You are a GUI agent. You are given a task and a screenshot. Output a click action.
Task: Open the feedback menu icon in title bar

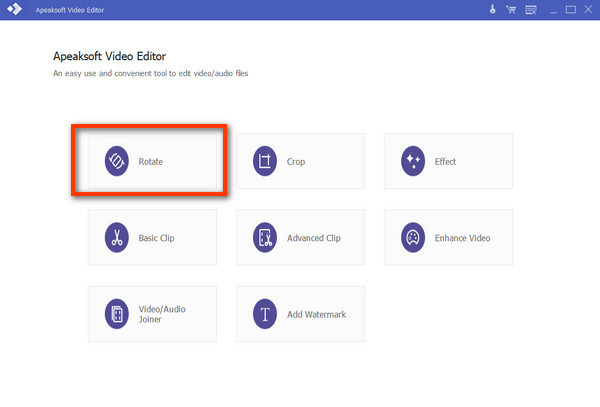(x=531, y=10)
